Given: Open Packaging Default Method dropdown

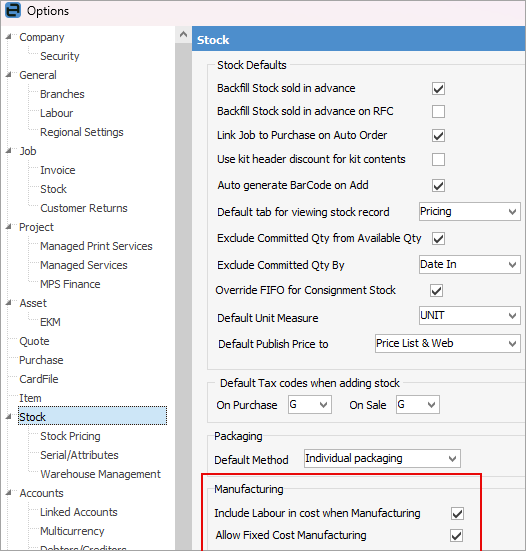Looking at the screenshot, I should coord(382,459).
